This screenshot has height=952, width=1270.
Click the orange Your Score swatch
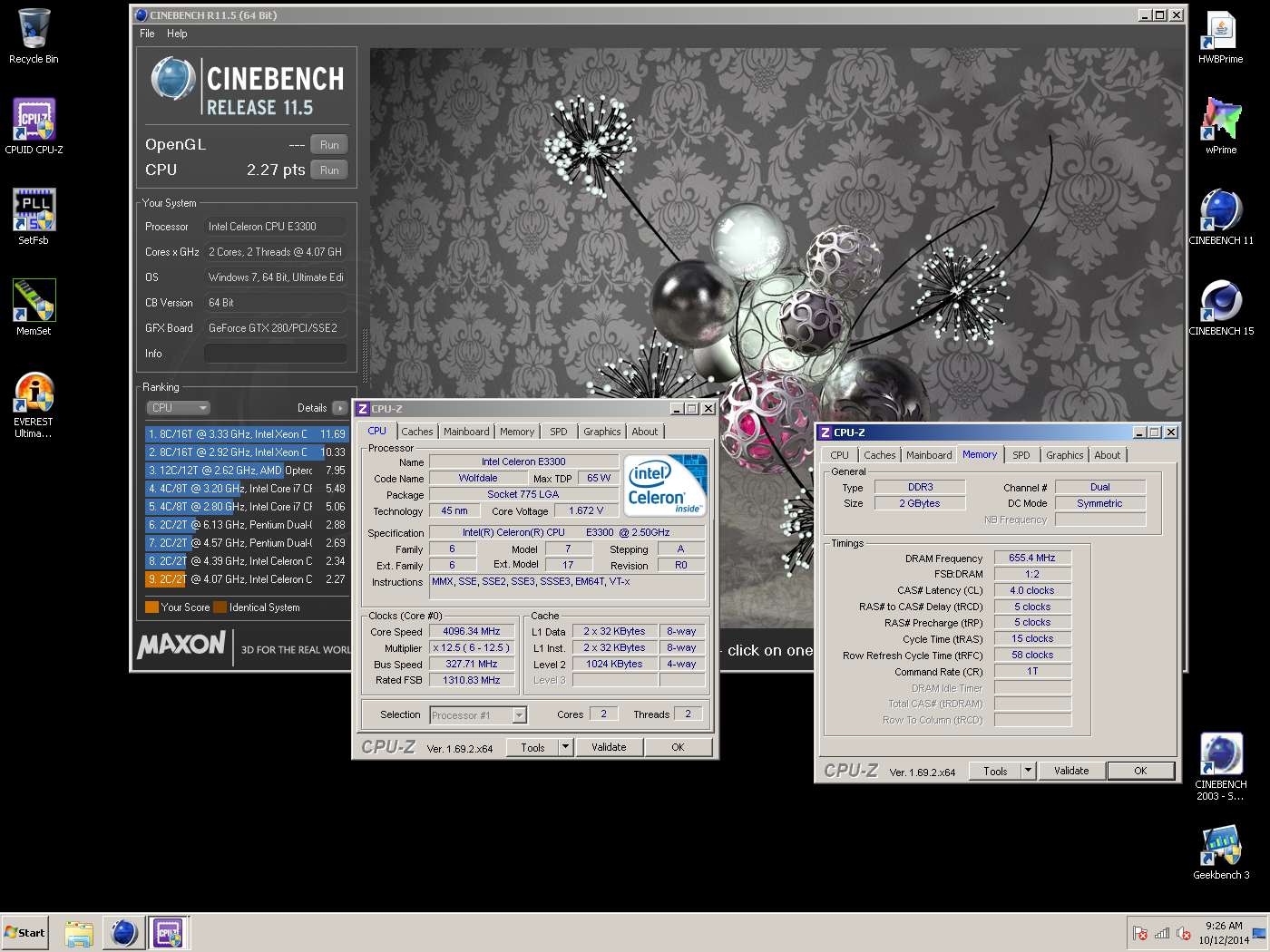151,607
